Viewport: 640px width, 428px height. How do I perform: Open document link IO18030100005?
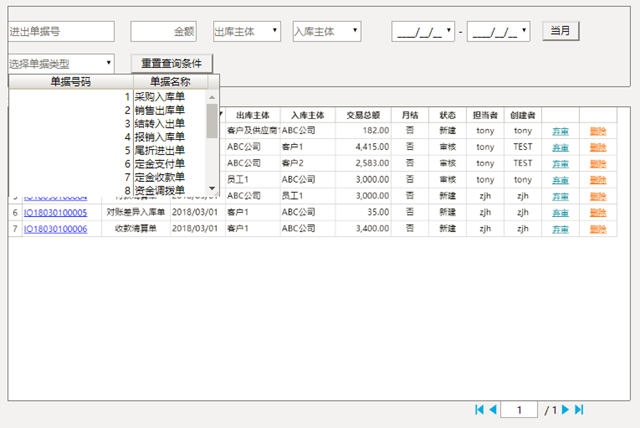(x=56, y=213)
